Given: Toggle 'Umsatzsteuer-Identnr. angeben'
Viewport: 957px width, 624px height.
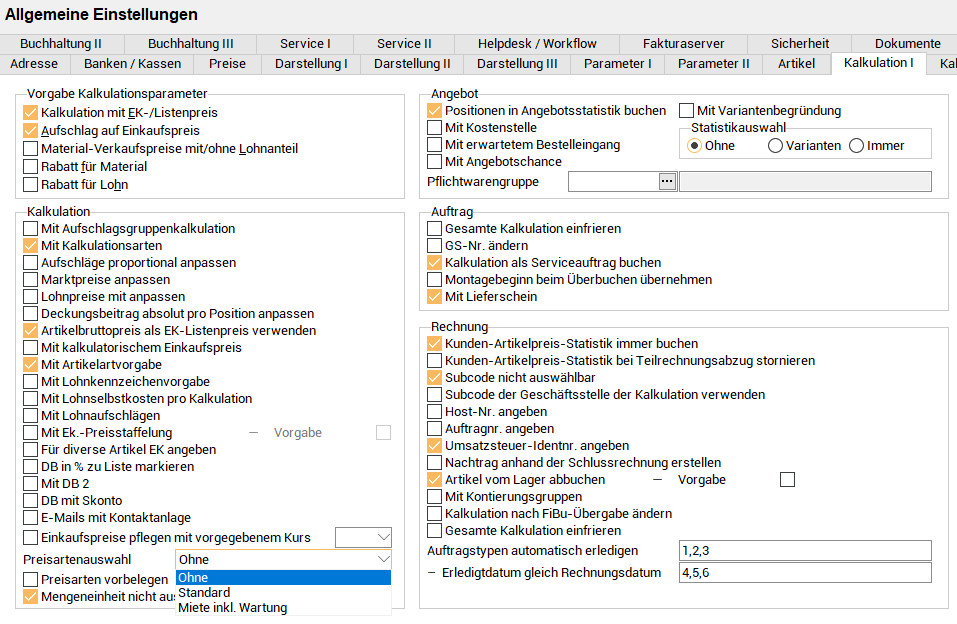Looking at the screenshot, I should 435,446.
